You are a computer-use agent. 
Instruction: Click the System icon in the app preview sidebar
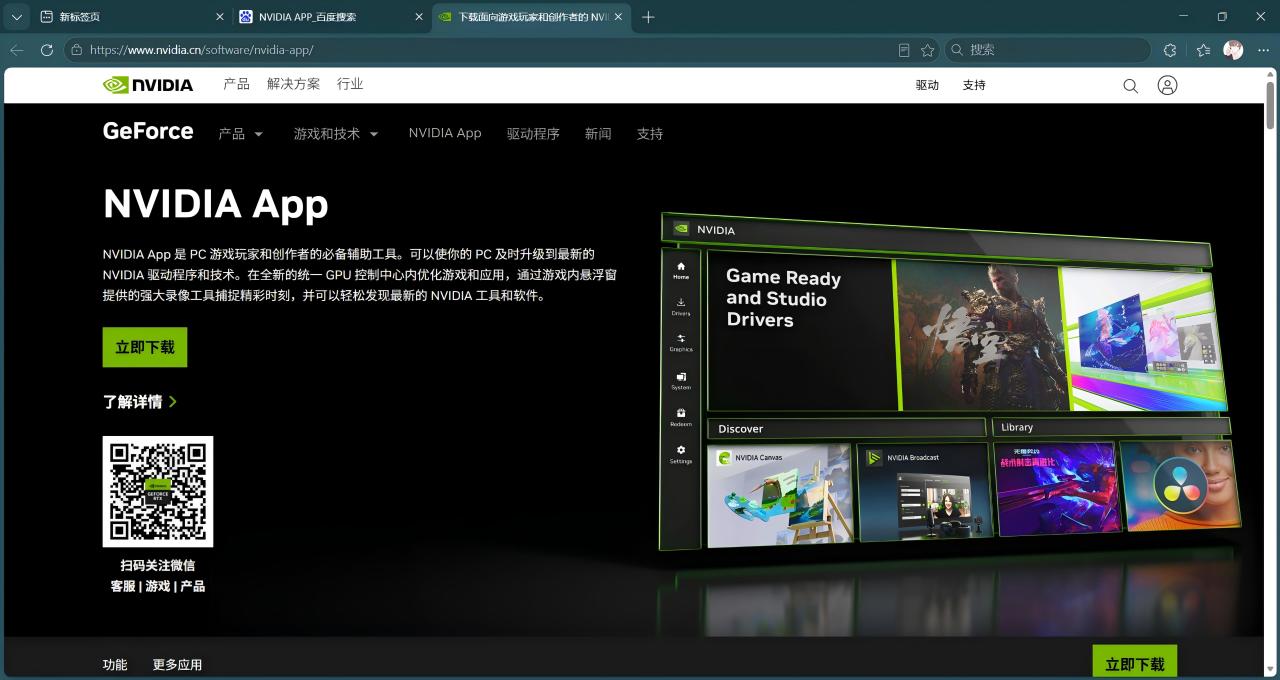[681, 380]
